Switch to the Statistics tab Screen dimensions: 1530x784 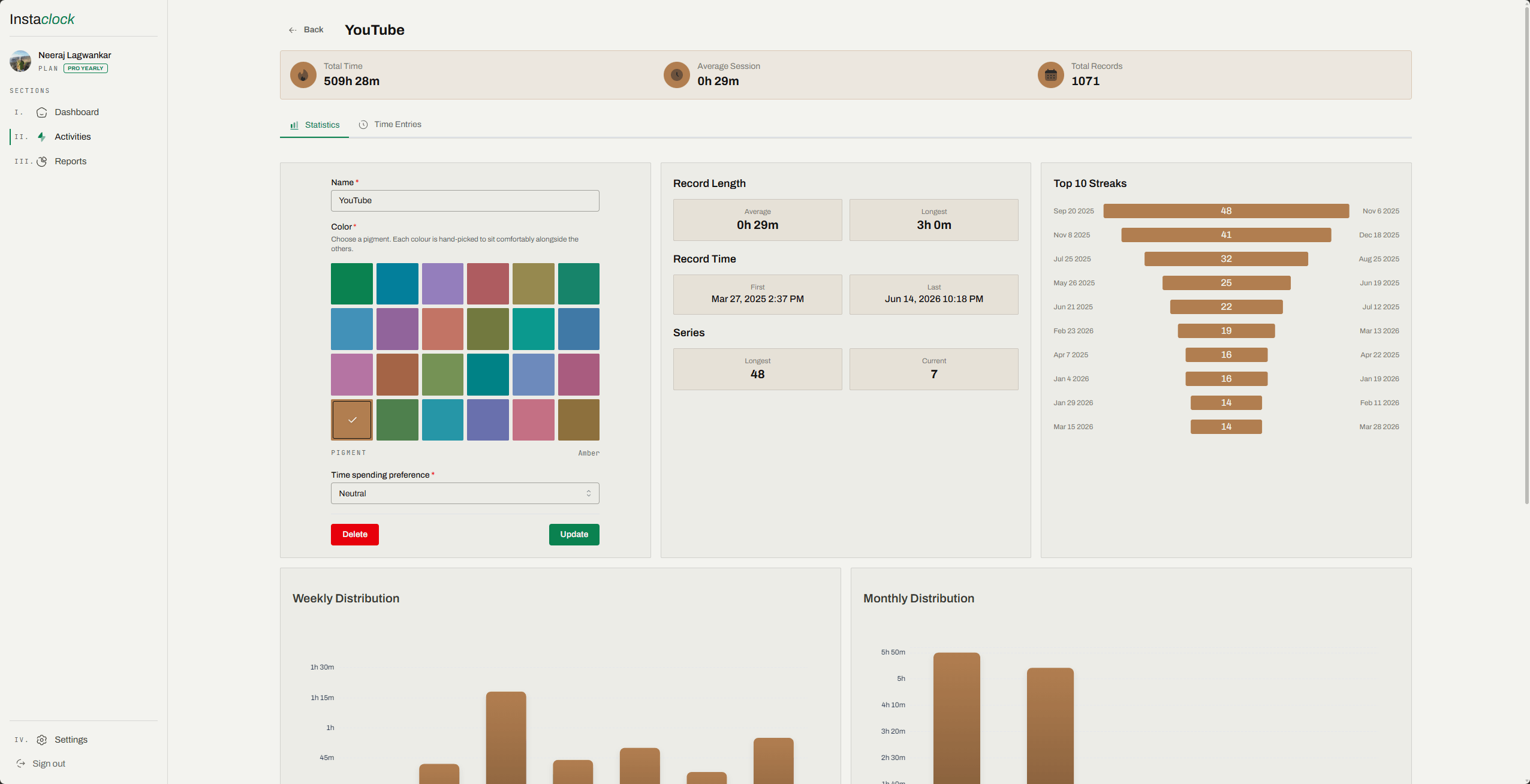pyautogui.click(x=314, y=125)
